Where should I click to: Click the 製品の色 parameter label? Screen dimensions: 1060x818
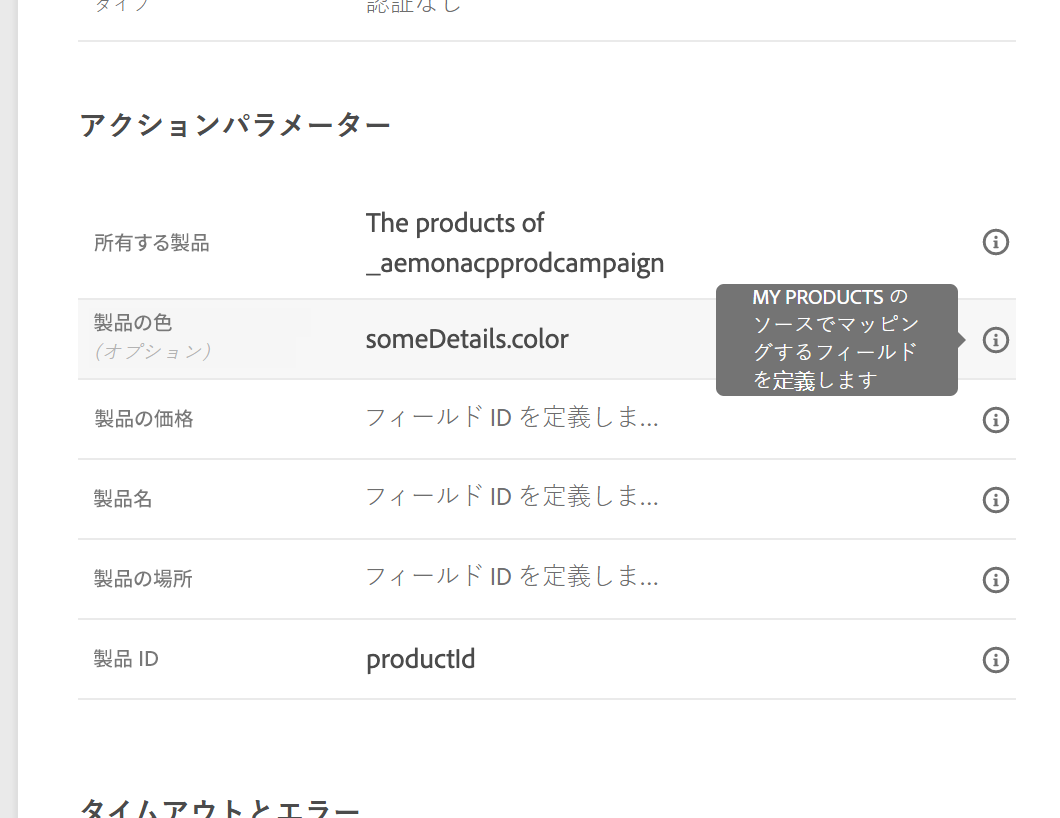pyautogui.click(x=133, y=323)
